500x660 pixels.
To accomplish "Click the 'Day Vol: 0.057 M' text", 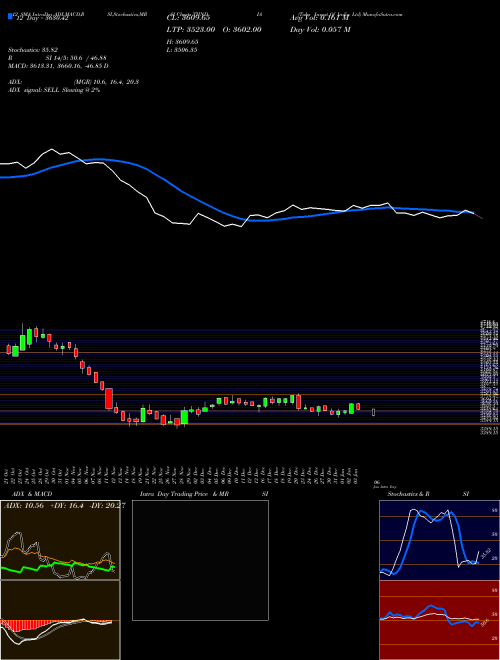I will click(x=320, y=29).
